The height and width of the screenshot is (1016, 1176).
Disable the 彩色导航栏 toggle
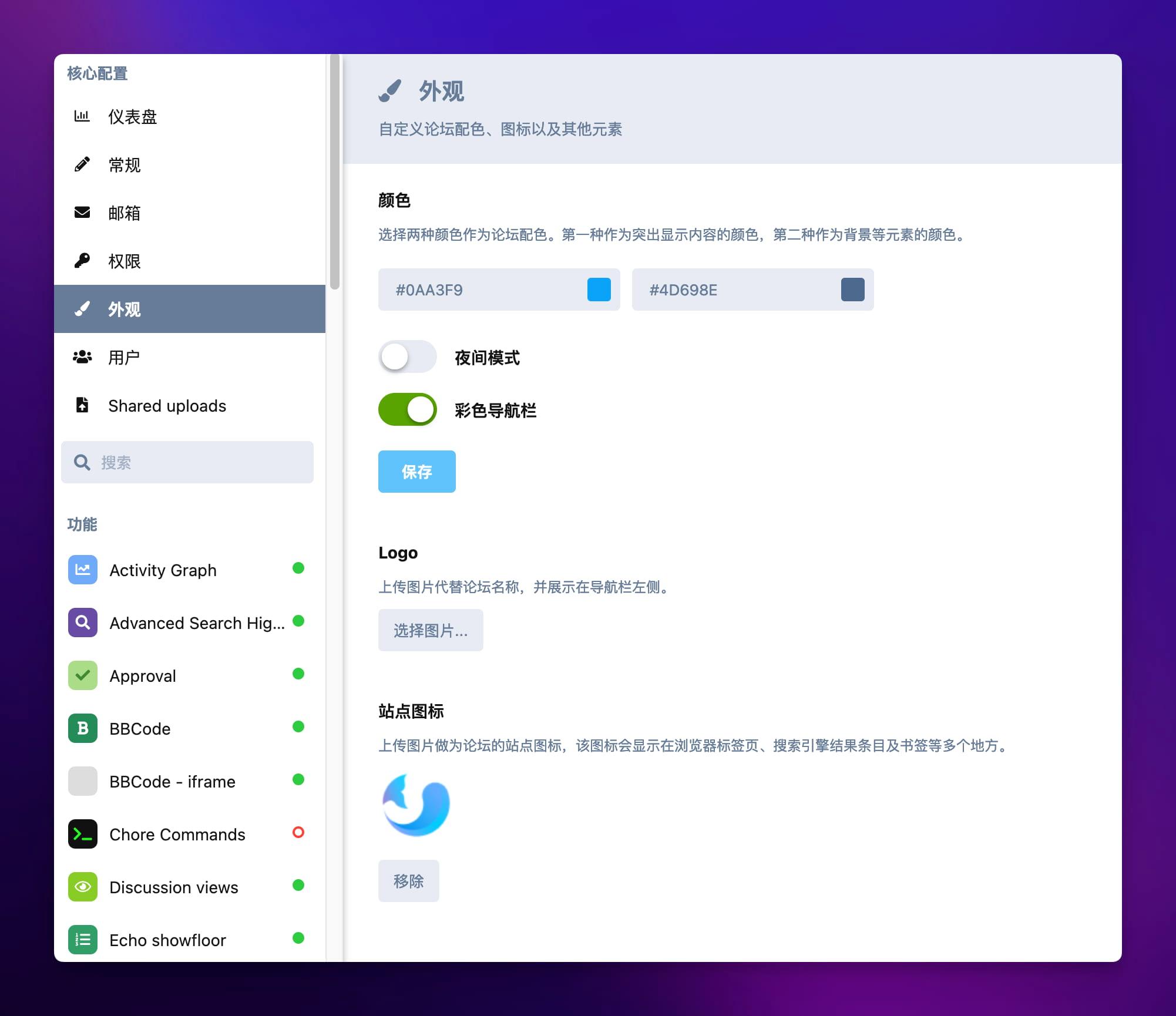407,409
